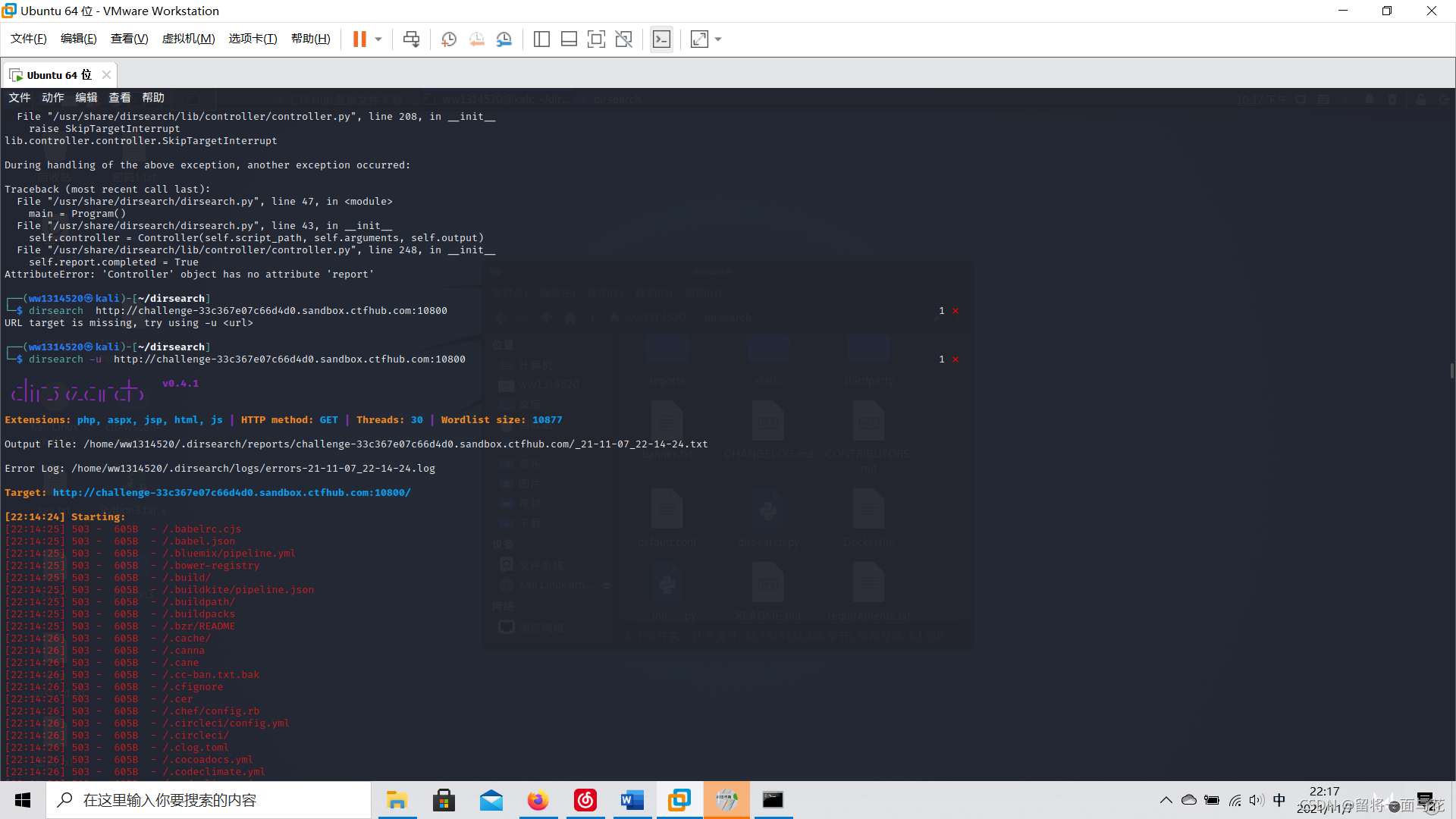Open Firefox from the taskbar

pyautogui.click(x=538, y=800)
